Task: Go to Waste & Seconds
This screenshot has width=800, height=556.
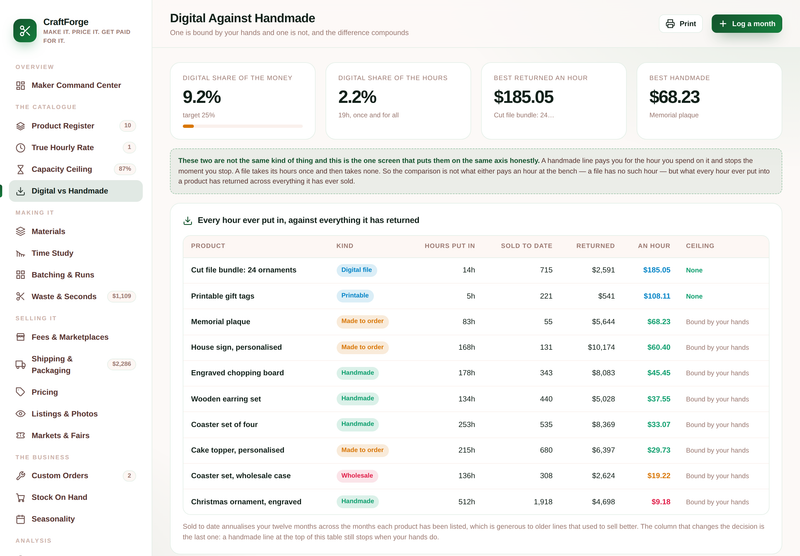Action: click(76, 296)
